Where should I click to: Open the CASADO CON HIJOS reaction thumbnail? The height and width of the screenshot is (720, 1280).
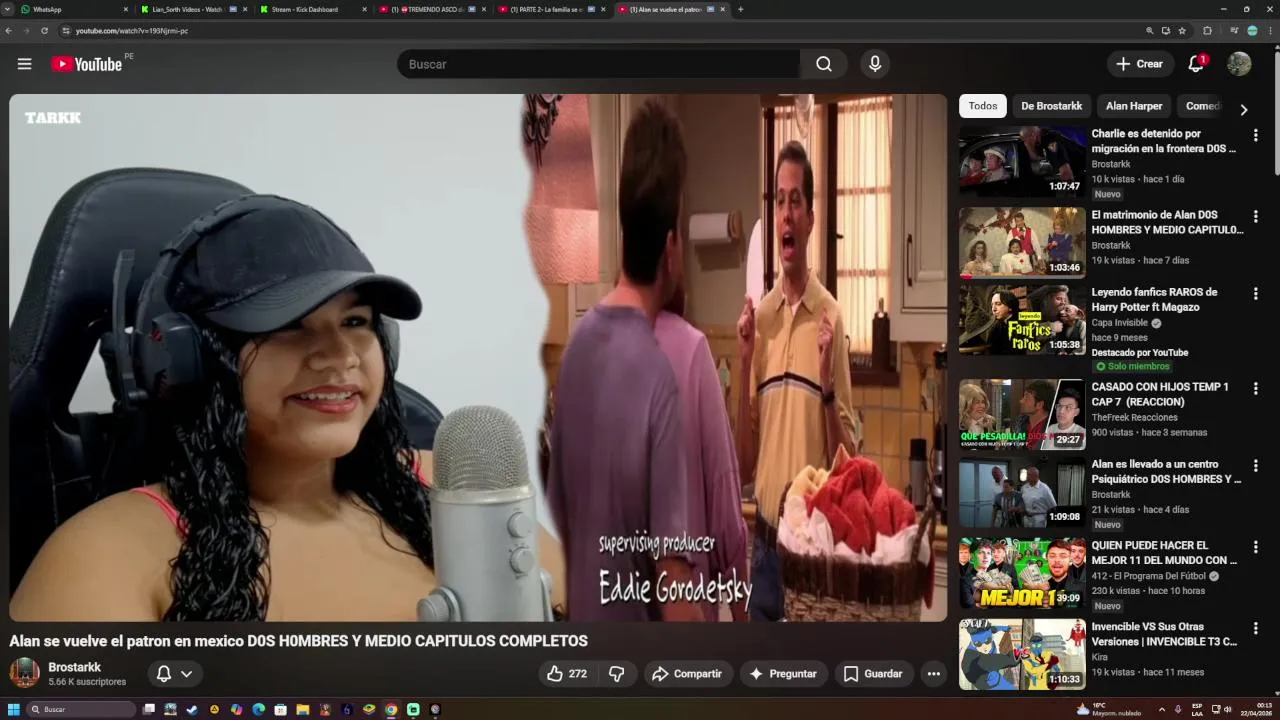(1022, 414)
